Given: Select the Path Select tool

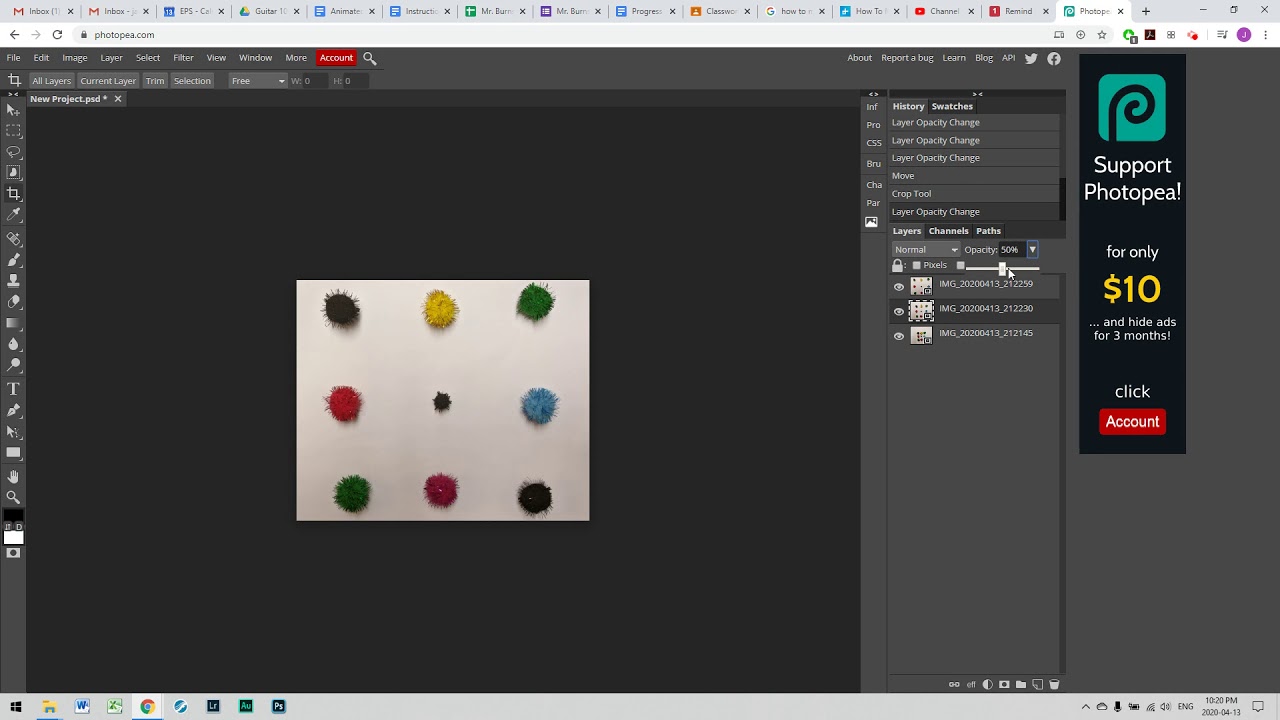Looking at the screenshot, I should coord(13,432).
